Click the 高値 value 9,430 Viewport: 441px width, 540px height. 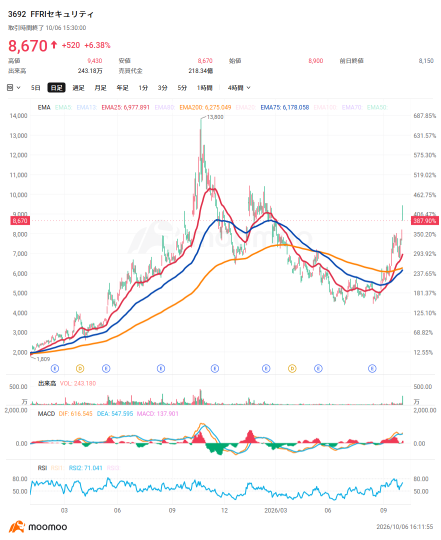(x=95, y=61)
